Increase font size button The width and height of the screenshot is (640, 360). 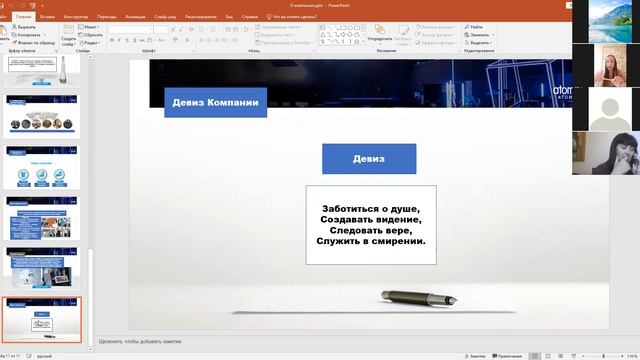(x=173, y=29)
